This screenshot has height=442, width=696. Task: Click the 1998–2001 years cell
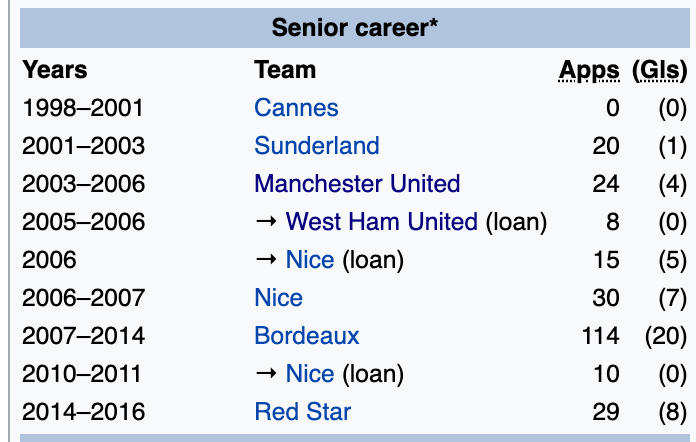(83, 108)
